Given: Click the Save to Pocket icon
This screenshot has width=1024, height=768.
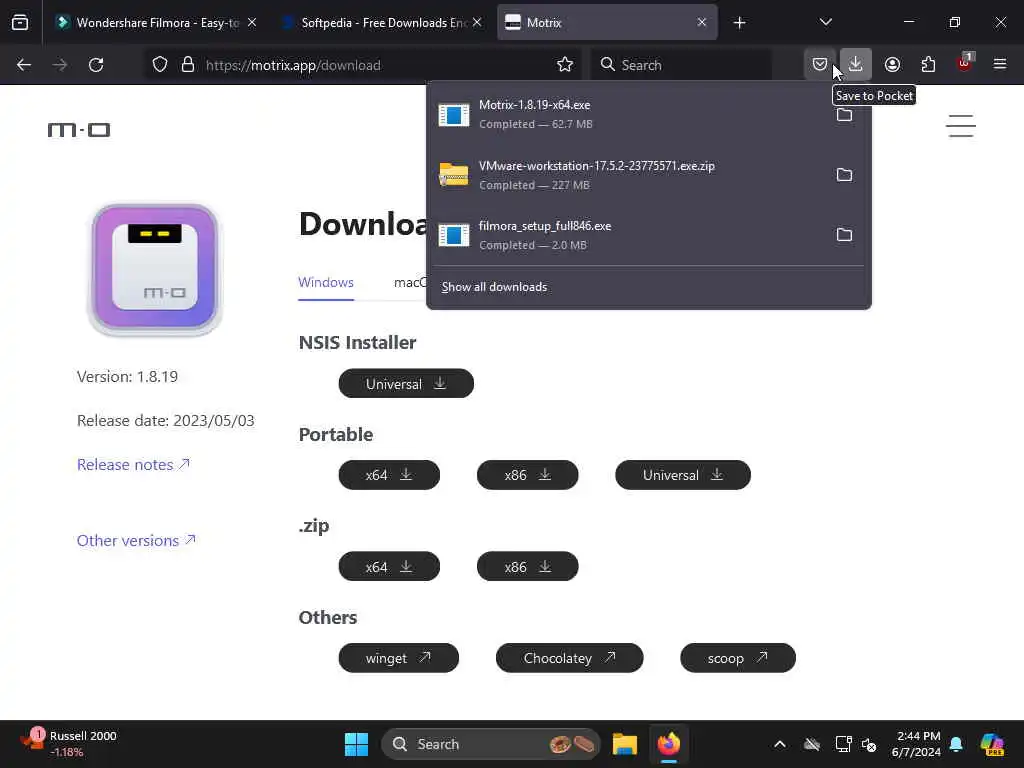Looking at the screenshot, I should [x=820, y=65].
